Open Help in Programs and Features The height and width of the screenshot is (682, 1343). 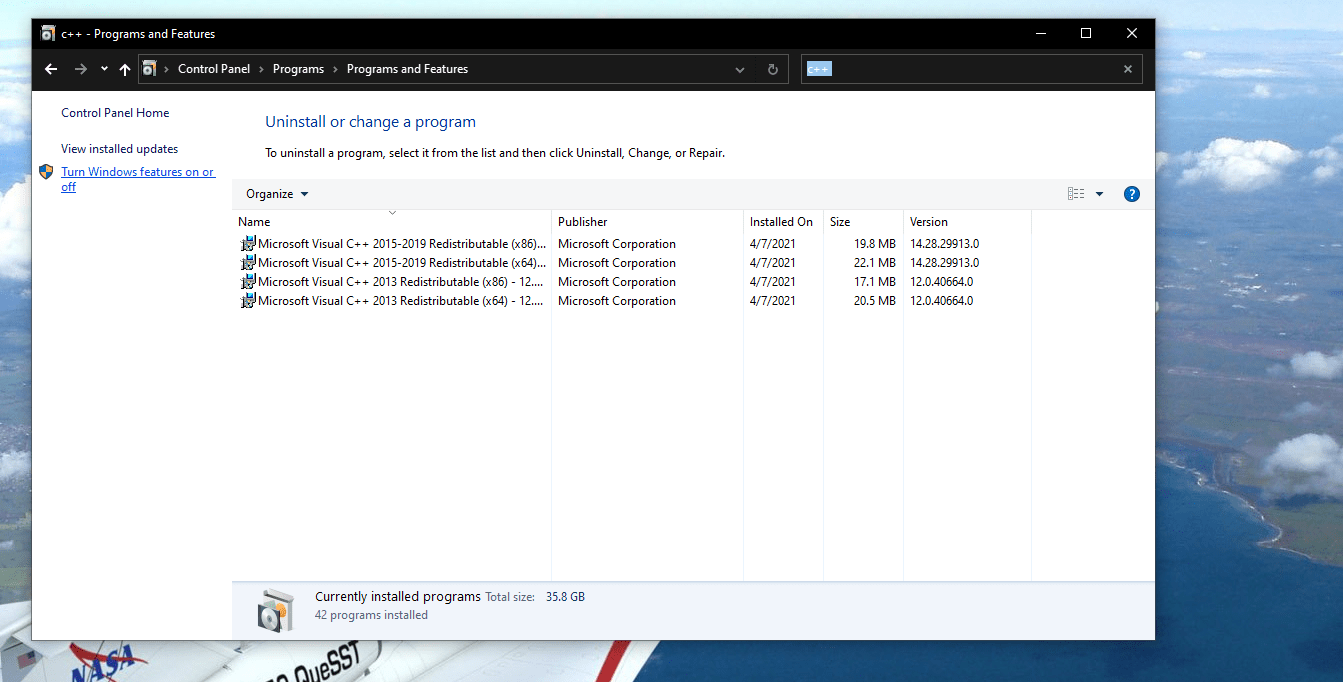point(1131,193)
